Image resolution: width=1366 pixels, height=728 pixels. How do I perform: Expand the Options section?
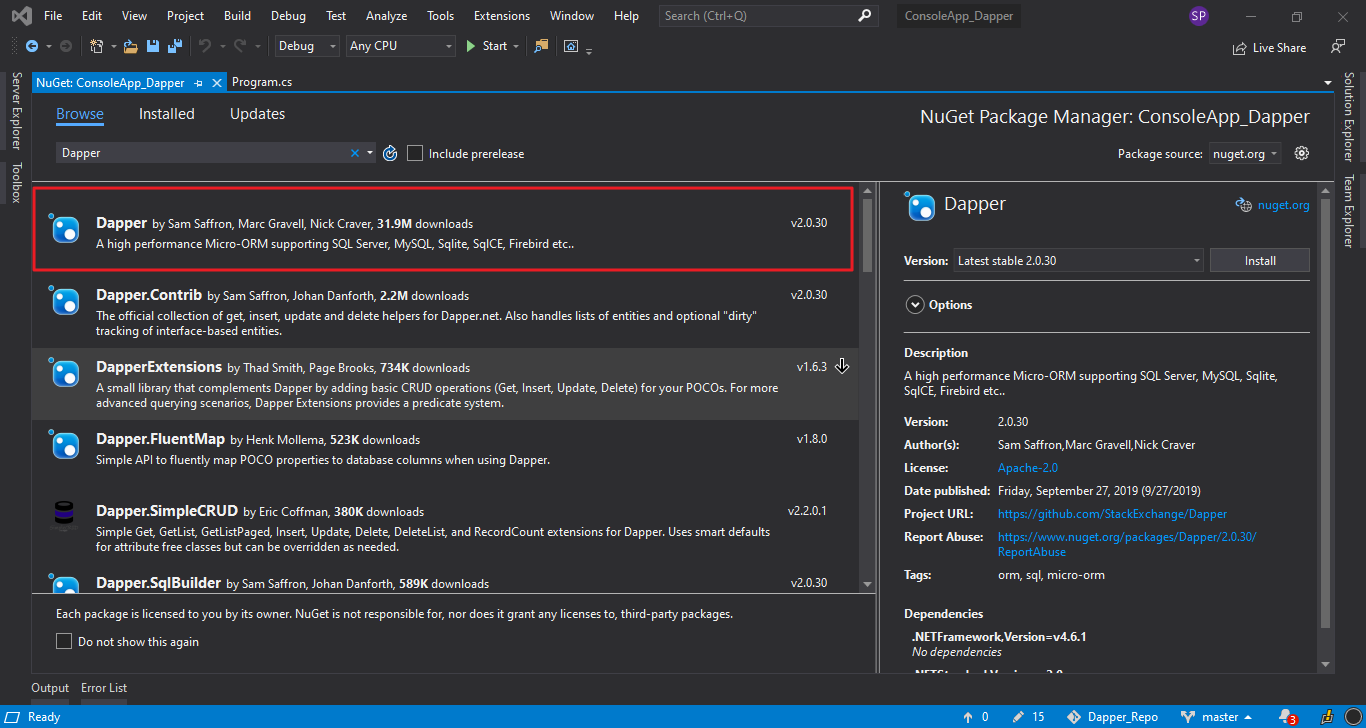[x=914, y=305]
